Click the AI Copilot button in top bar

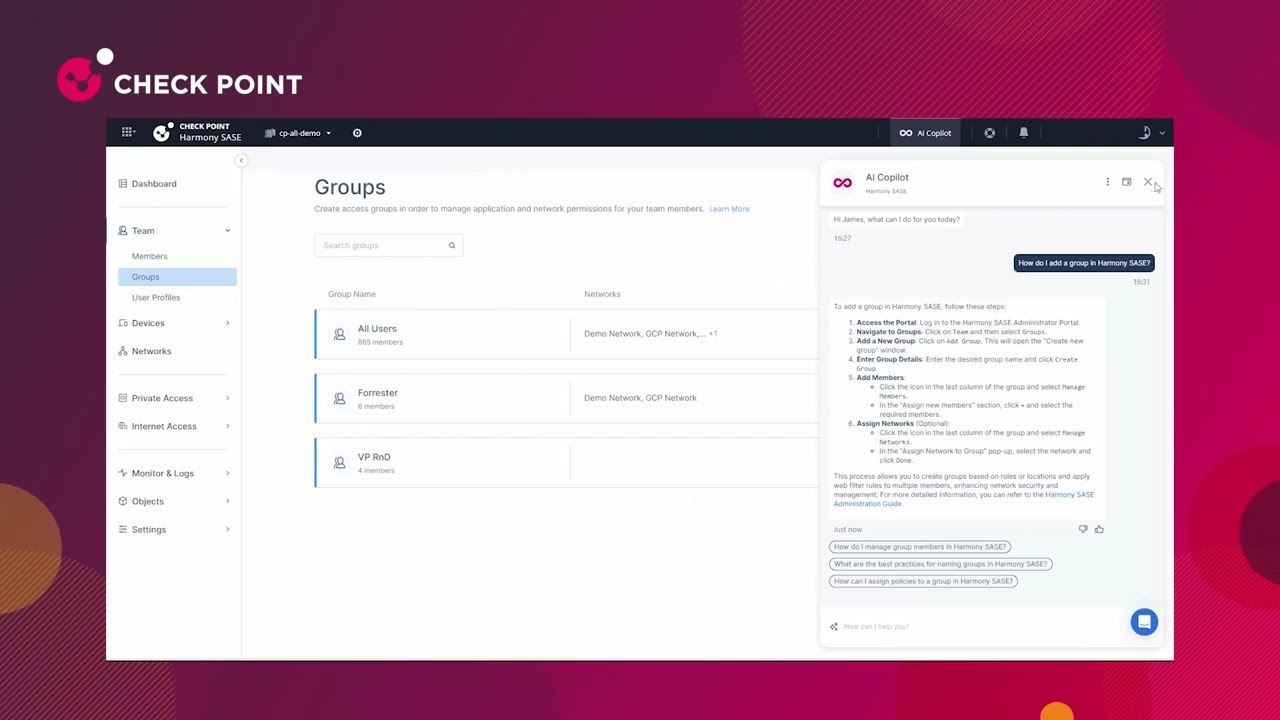925,133
